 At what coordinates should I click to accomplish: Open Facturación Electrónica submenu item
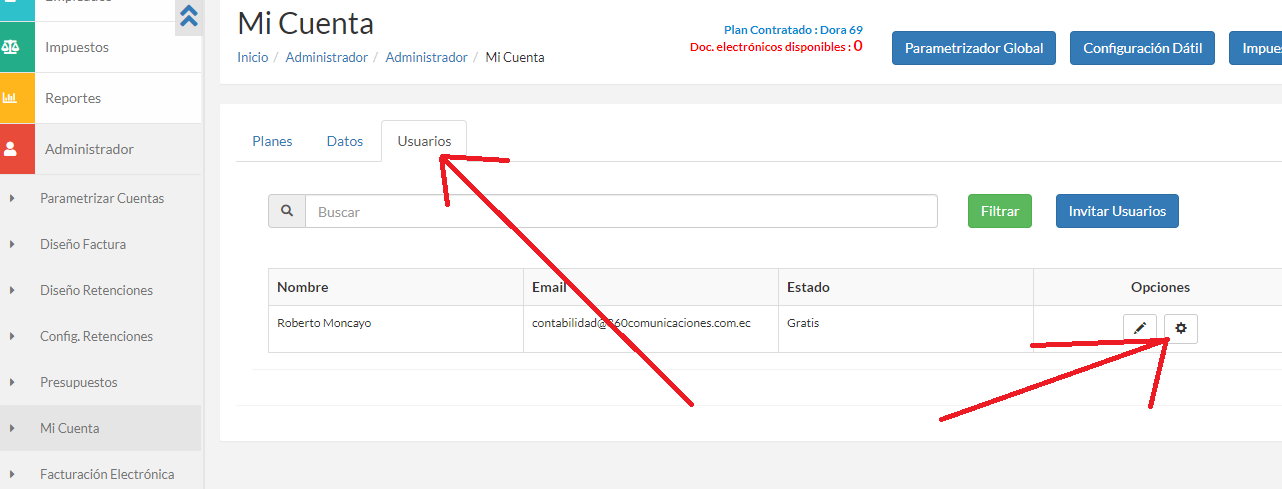107,474
